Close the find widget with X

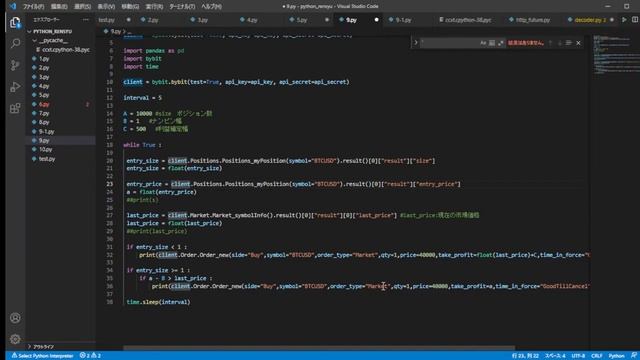(x=578, y=43)
